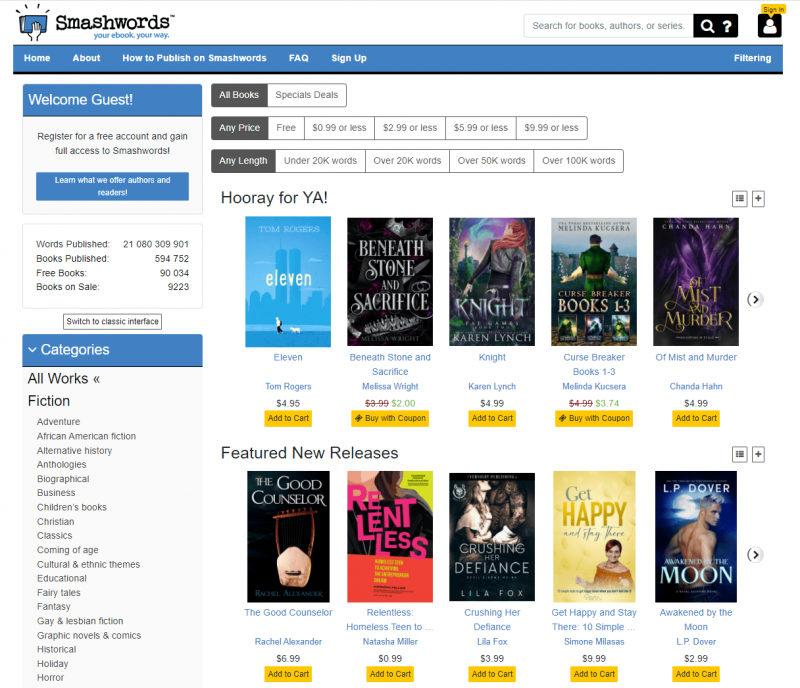The width and height of the screenshot is (800, 688).
Task: Add Eleven by Tom Rogers to cart
Action: pyautogui.click(x=288, y=419)
